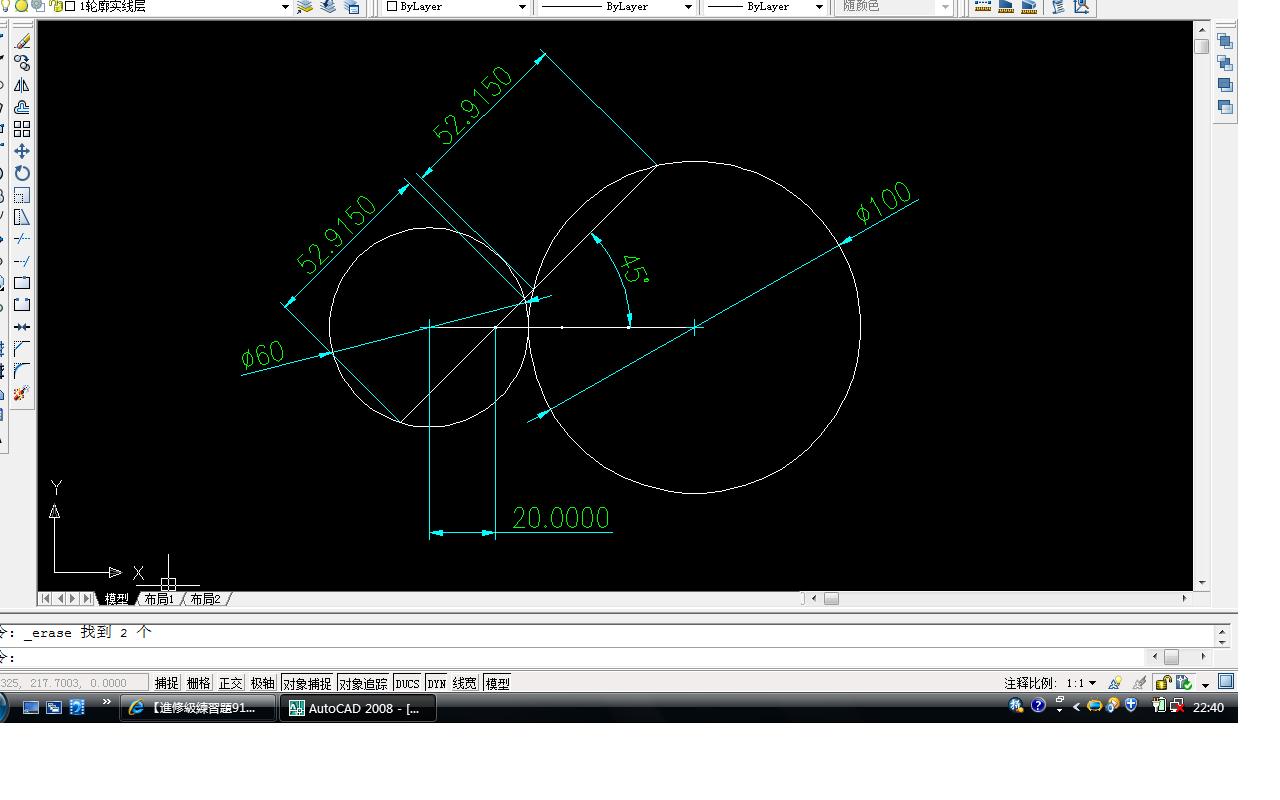Toggle 栅格 grid display
1280x800 pixels.
199,683
